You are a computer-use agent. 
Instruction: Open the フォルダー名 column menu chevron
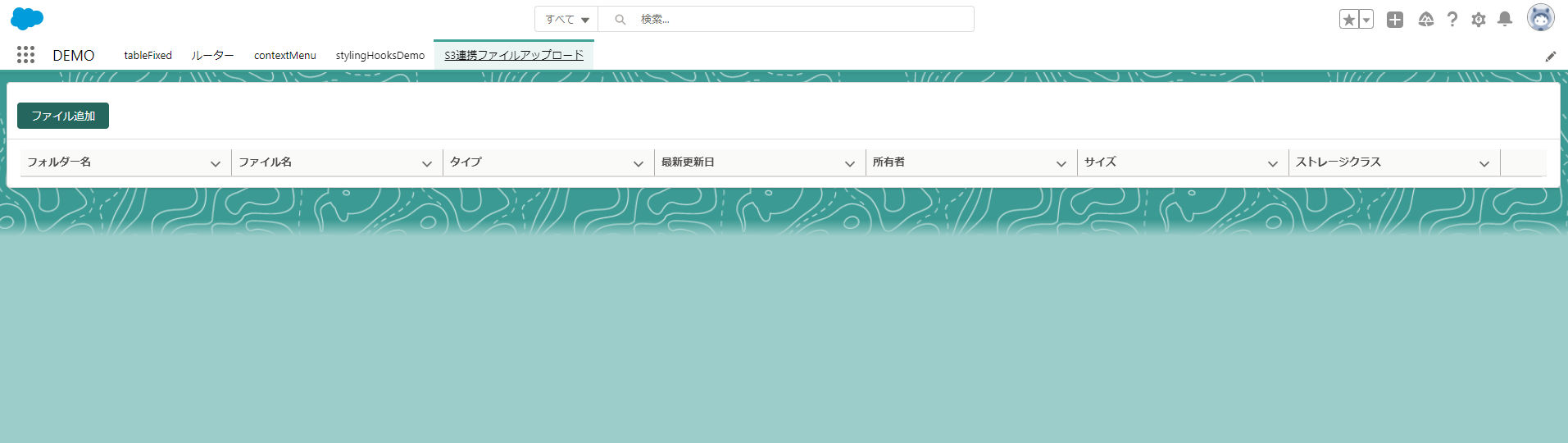[216, 163]
